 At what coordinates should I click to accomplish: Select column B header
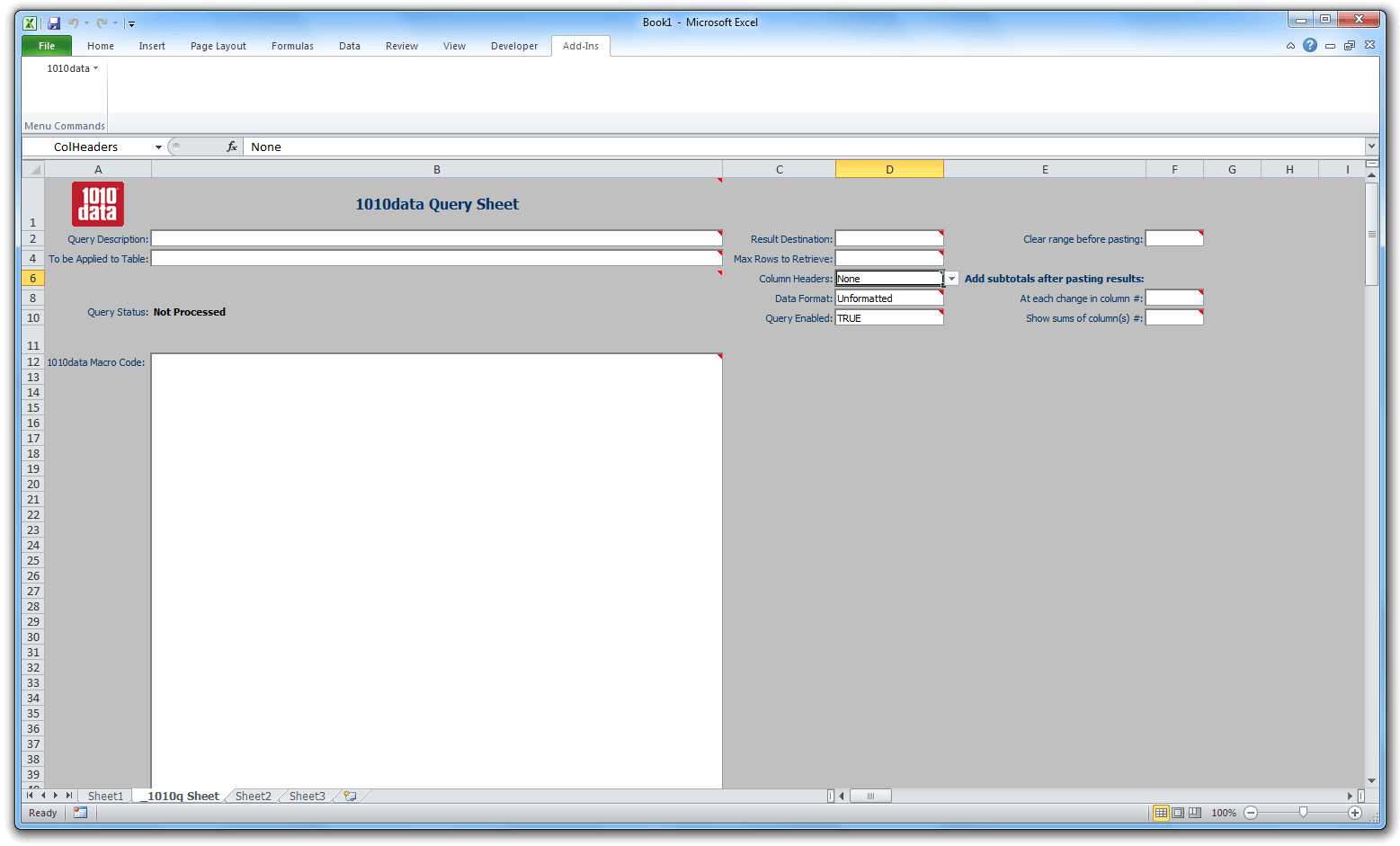click(437, 169)
